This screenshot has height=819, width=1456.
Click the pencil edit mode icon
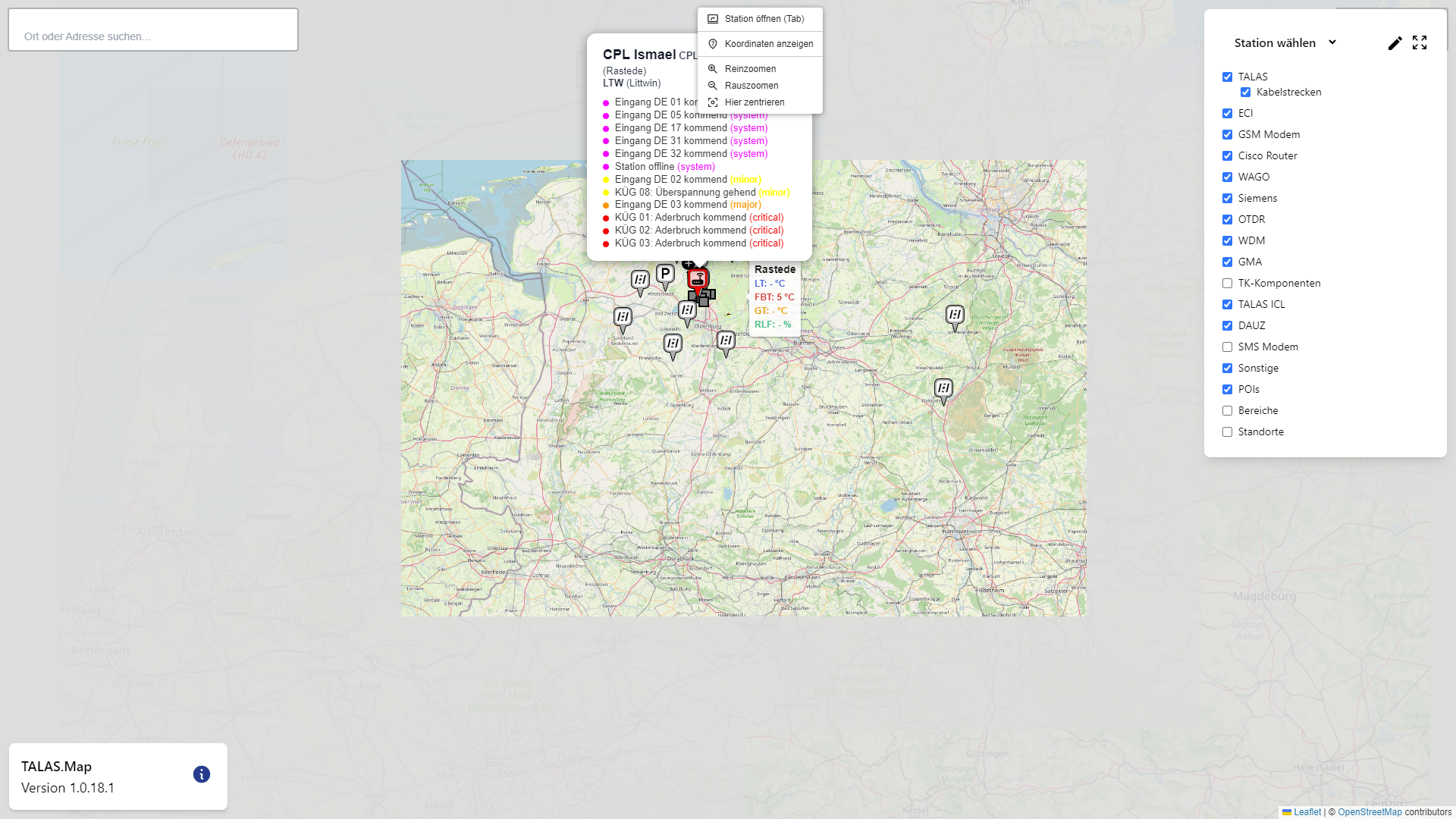(x=1395, y=43)
